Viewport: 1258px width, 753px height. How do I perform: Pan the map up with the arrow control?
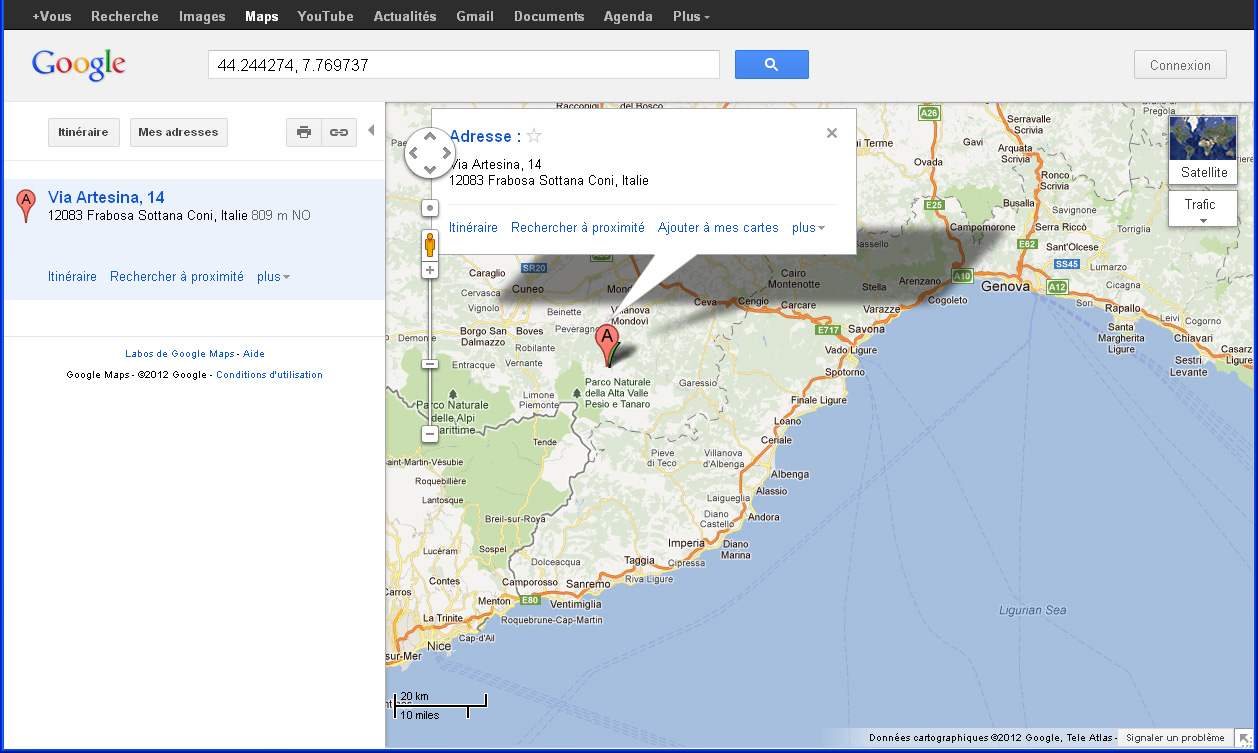click(x=430, y=136)
